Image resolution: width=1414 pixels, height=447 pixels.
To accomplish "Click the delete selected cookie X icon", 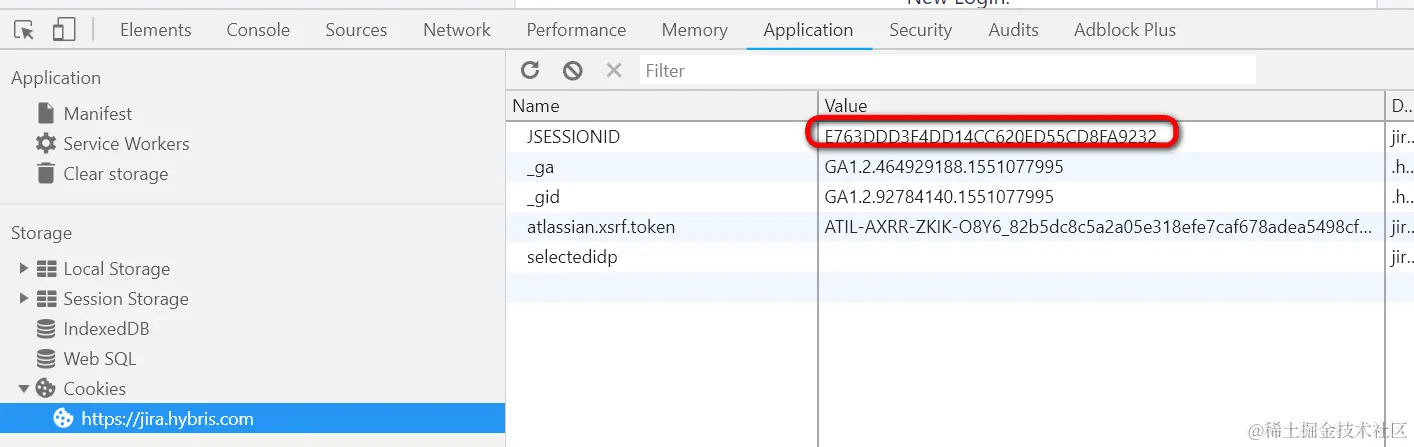I will point(614,70).
